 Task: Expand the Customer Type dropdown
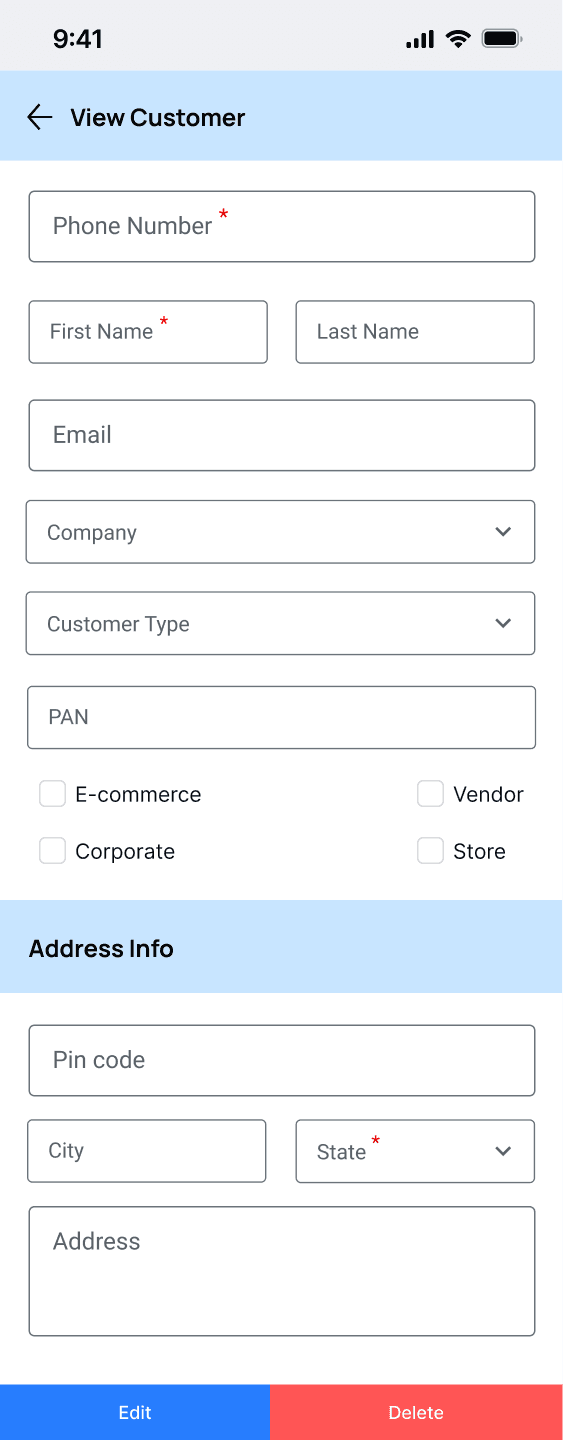pyautogui.click(x=281, y=623)
